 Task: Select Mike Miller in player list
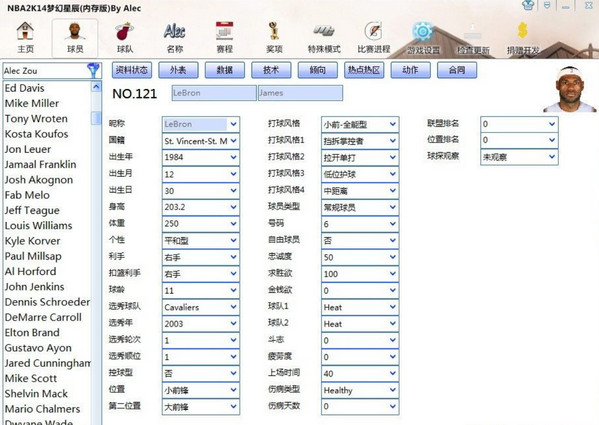point(32,103)
